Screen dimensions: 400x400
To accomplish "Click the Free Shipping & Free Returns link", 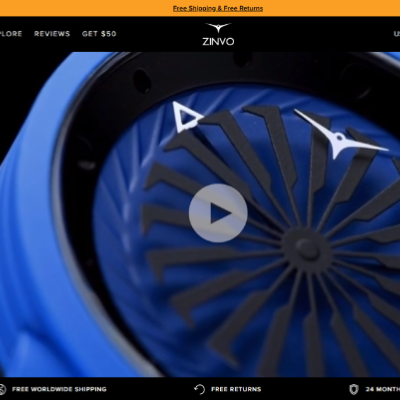I will (x=218, y=8).
